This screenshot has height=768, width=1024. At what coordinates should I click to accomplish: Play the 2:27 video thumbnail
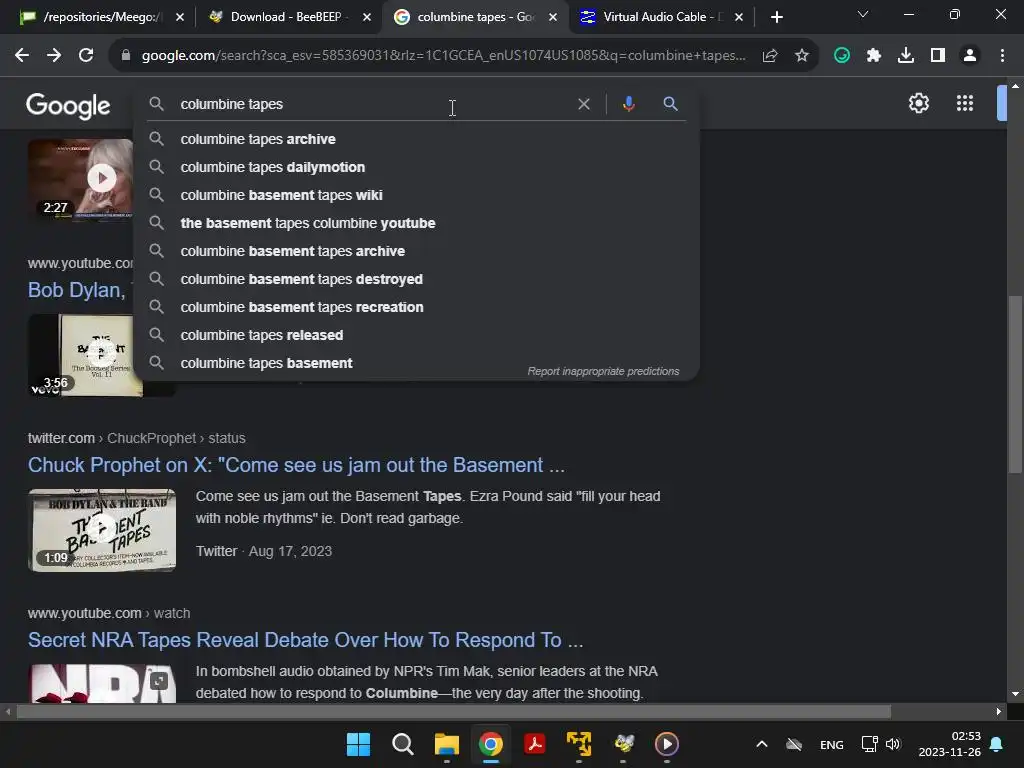tap(81, 178)
